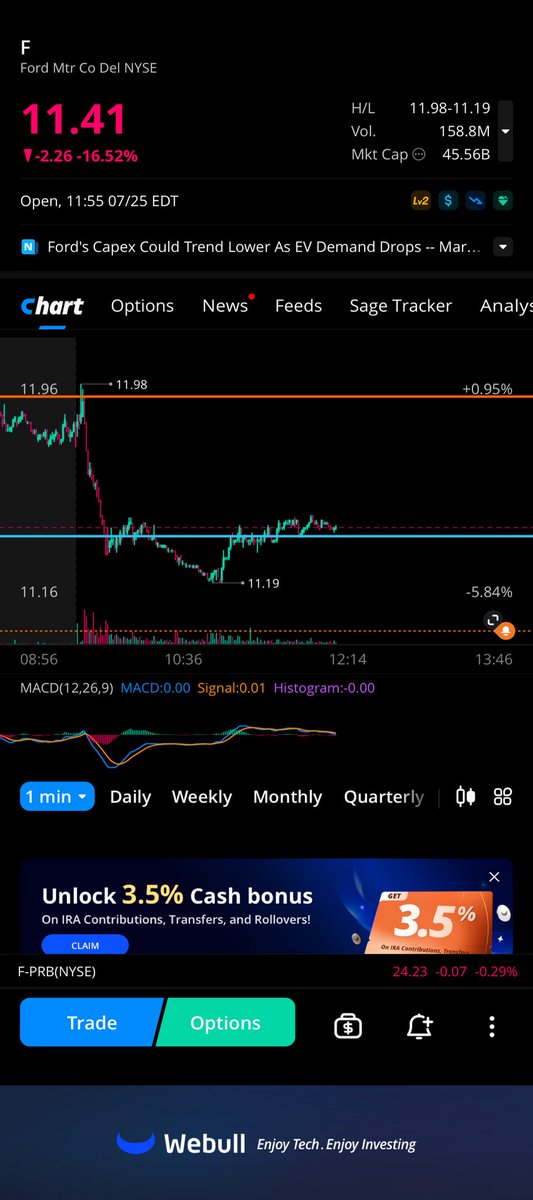533x1200 pixels.
Task: Tap the +0.95% chart percentage label
Action: pos(487,389)
